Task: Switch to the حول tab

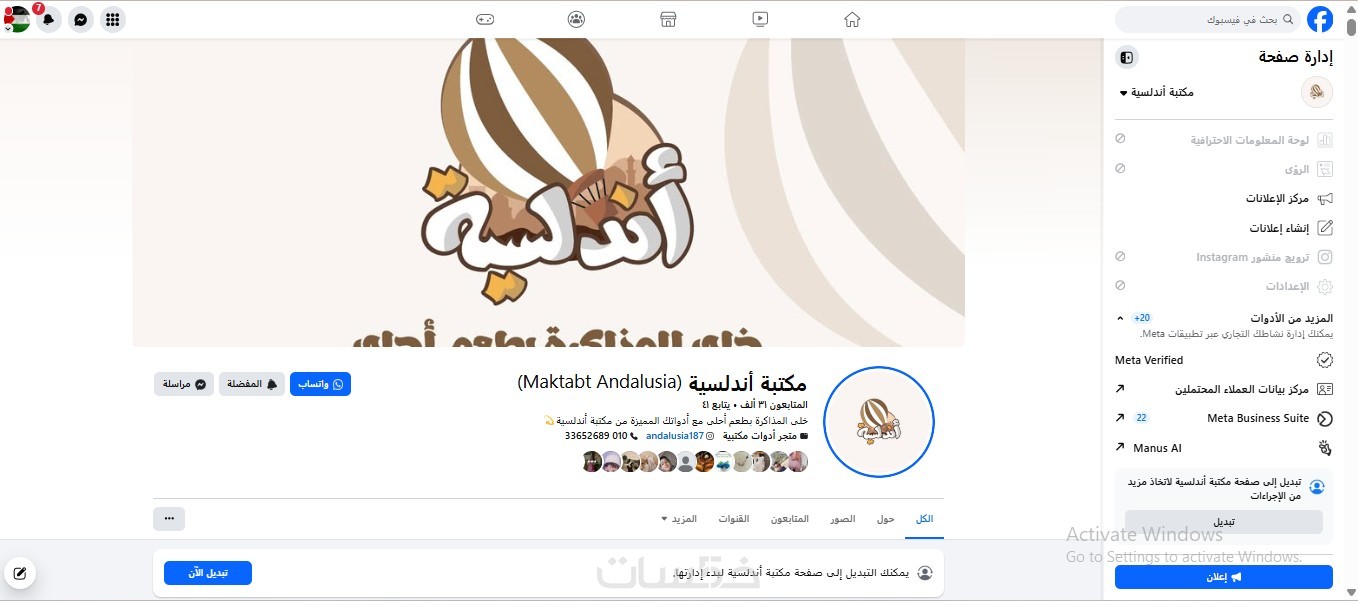Action: [x=886, y=519]
